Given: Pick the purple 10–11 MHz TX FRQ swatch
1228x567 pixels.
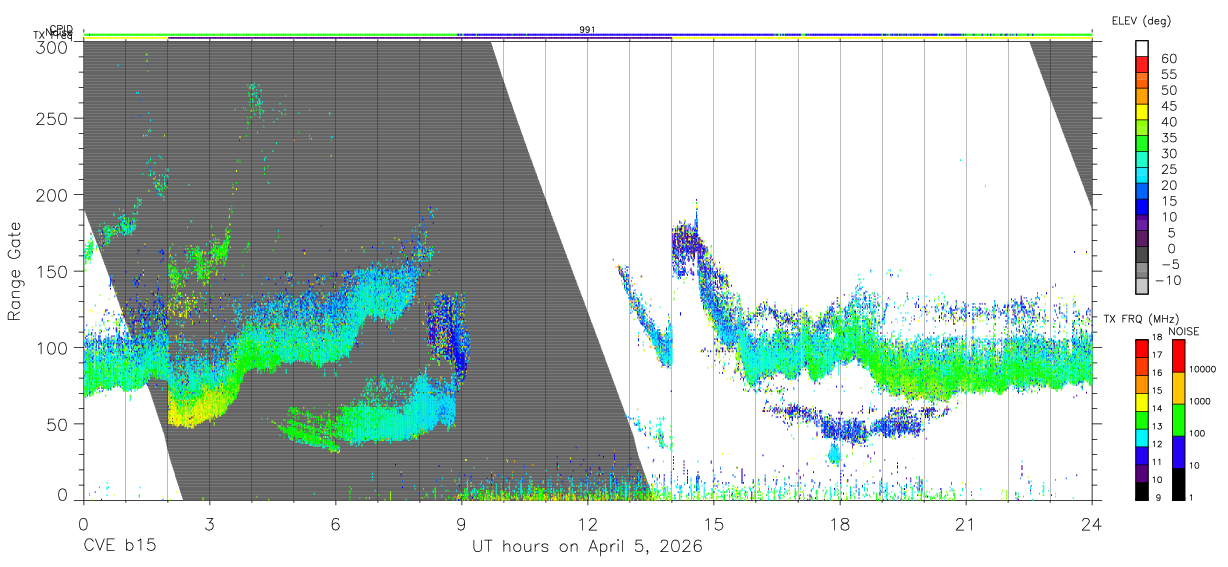Looking at the screenshot, I should [1143, 473].
